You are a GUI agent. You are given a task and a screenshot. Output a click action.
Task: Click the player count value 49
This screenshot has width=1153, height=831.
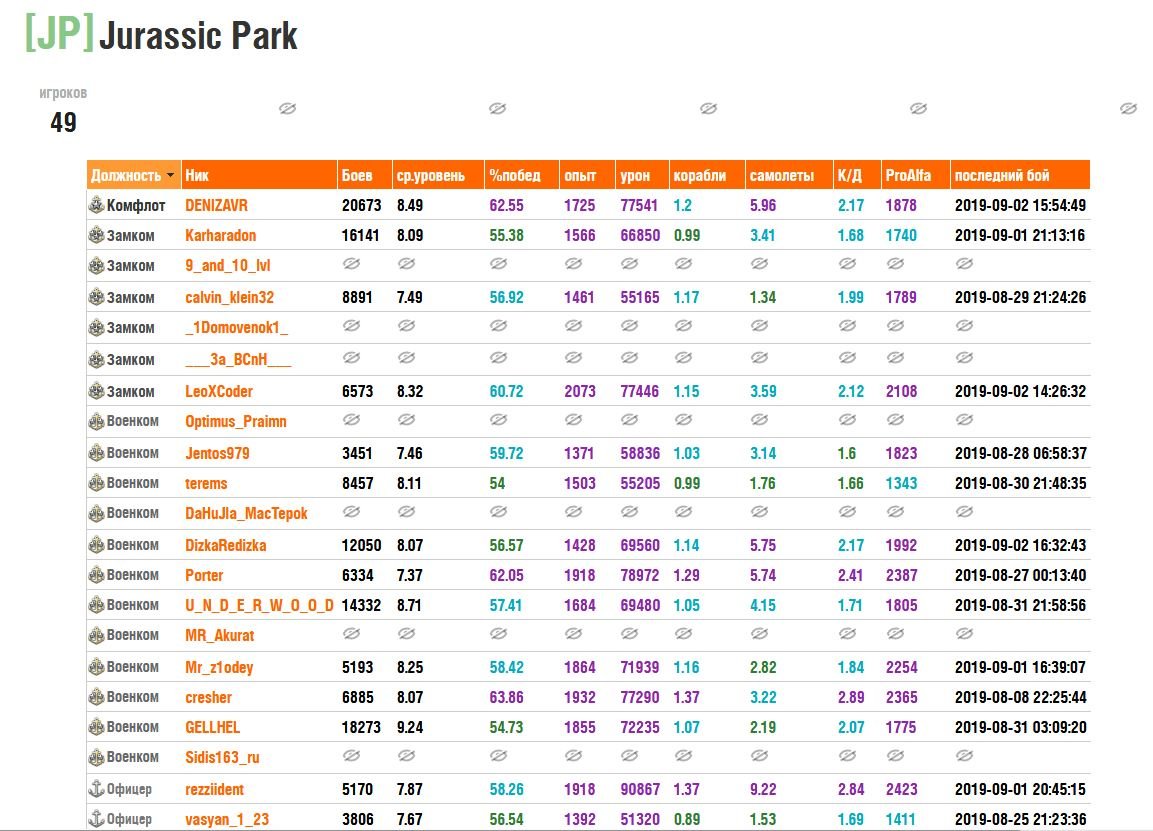point(63,122)
